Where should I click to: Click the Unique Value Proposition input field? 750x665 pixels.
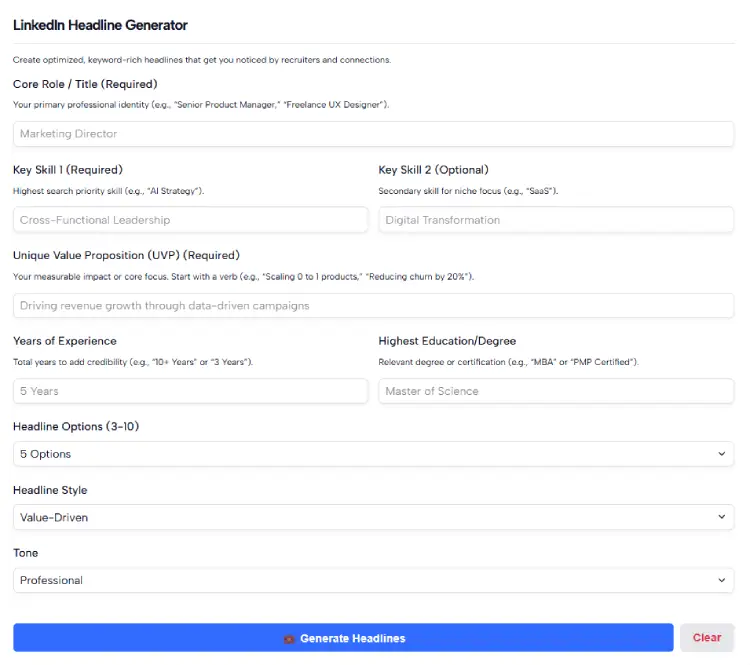coord(374,306)
